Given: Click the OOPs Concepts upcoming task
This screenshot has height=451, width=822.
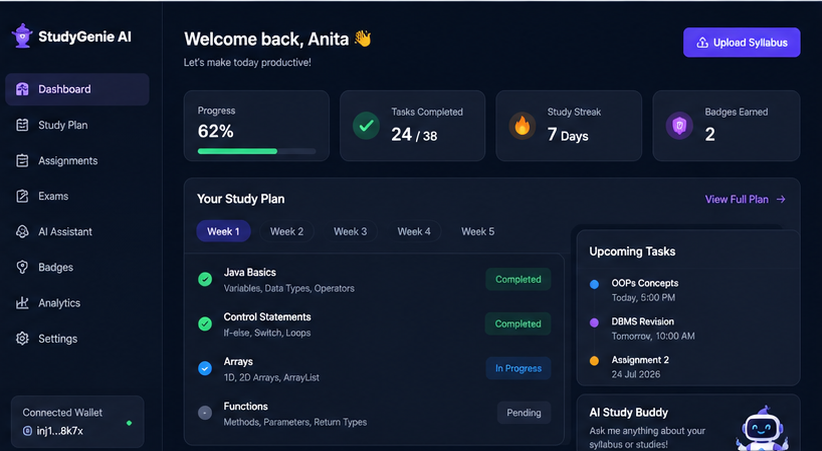Looking at the screenshot, I should pos(645,290).
